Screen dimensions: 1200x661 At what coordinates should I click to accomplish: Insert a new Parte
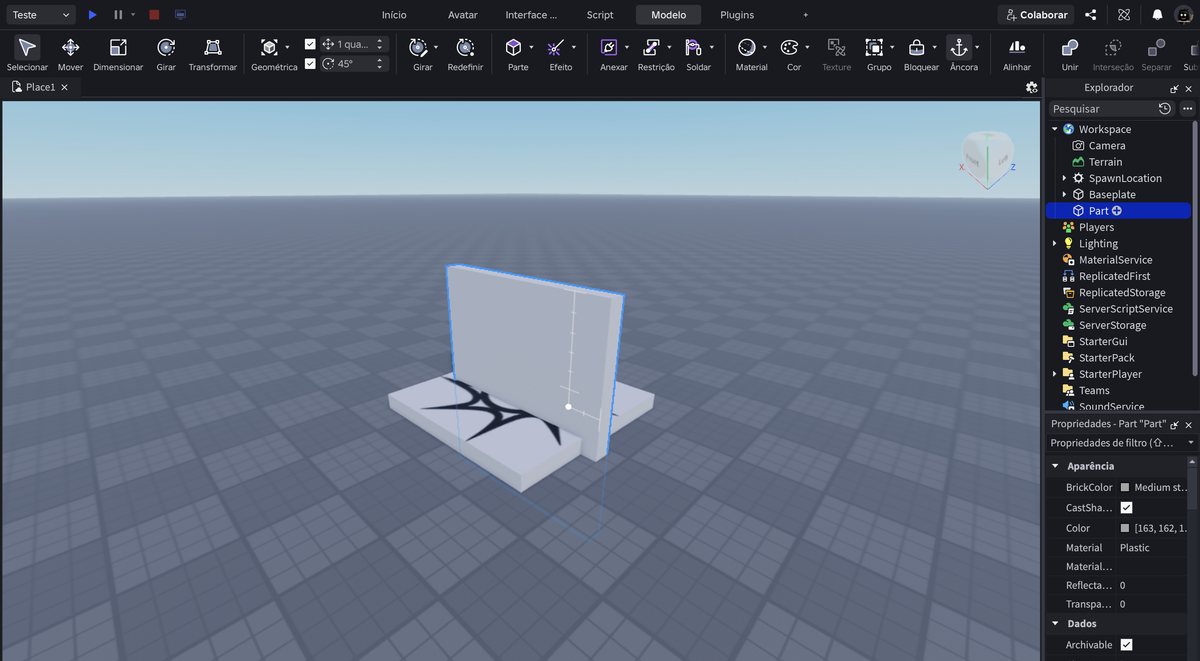tap(513, 47)
